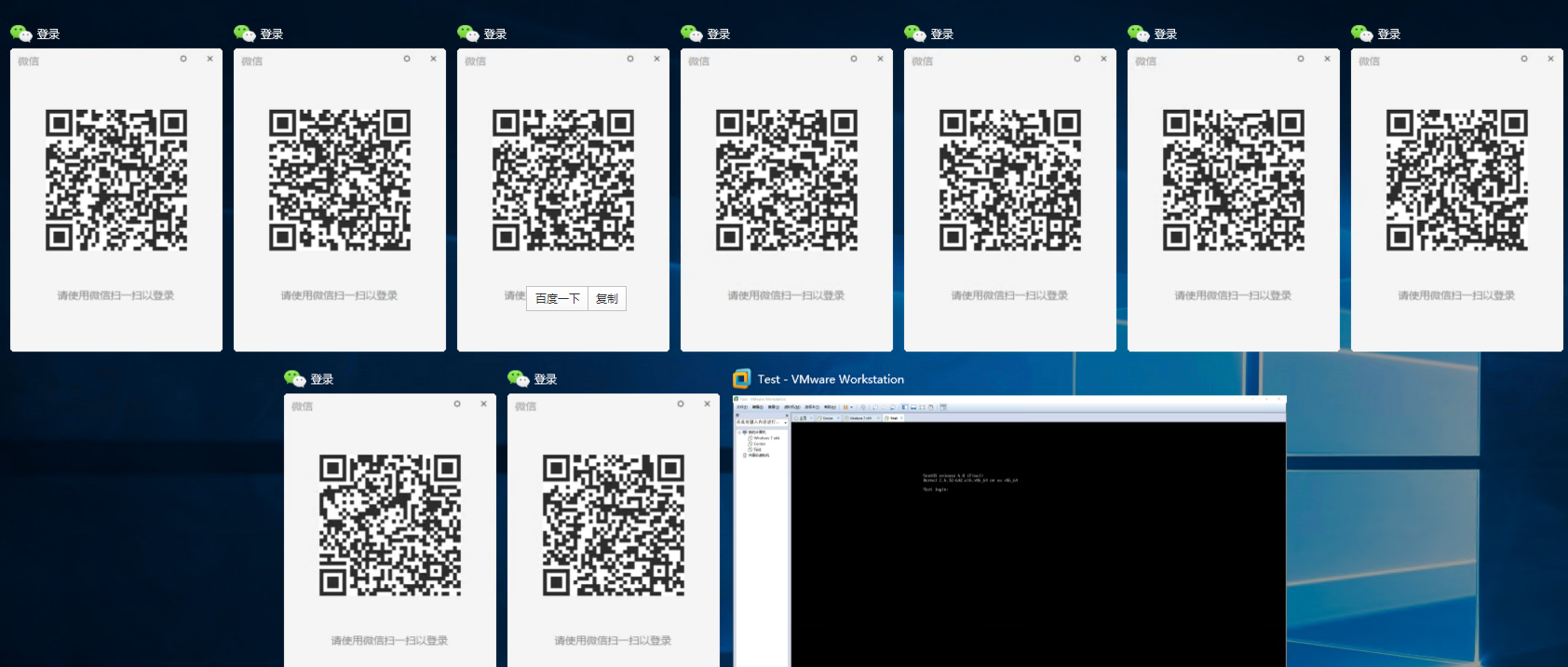This screenshot has height=667, width=1568.
Task: Click Windows 7 x64 in VMware library tree
Action: [765, 438]
